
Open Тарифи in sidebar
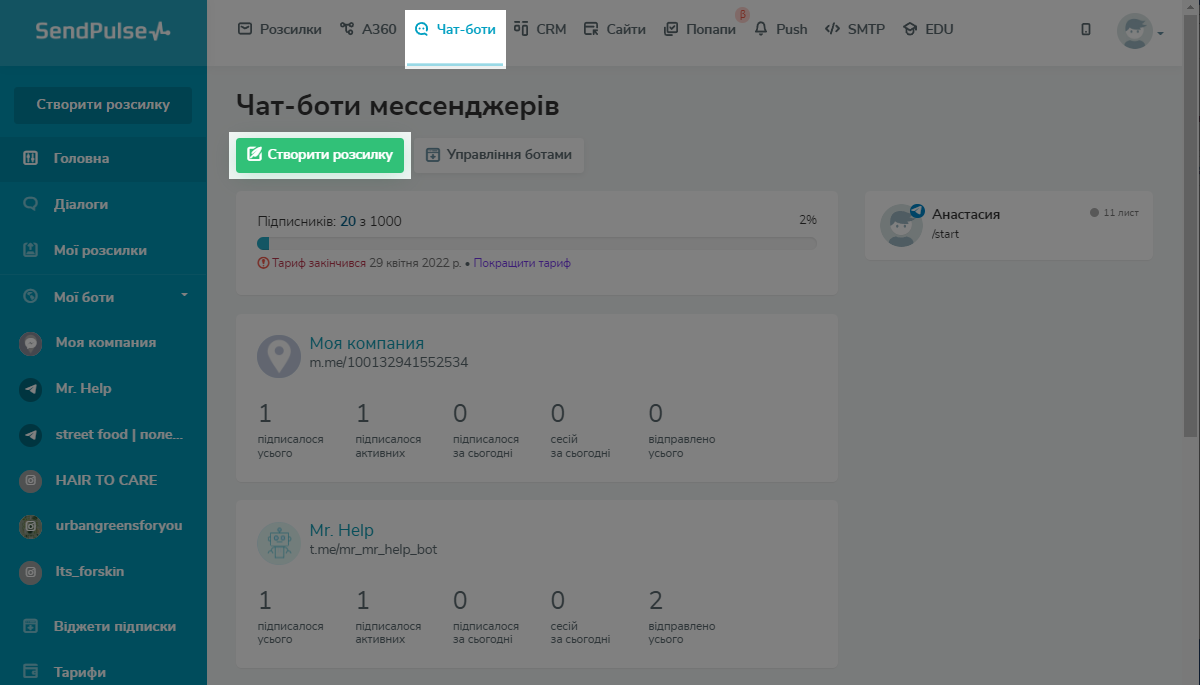(80, 672)
